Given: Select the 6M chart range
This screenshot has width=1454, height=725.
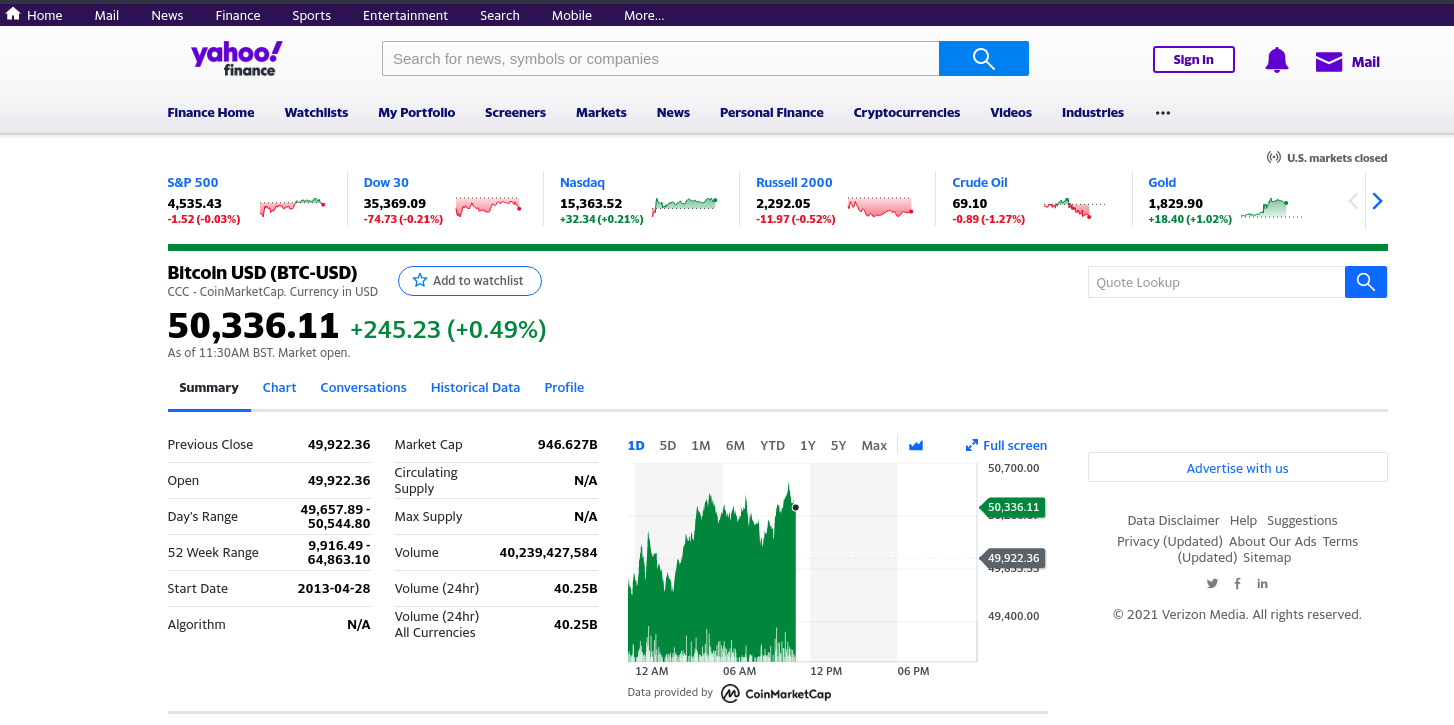Looking at the screenshot, I should coord(735,446).
